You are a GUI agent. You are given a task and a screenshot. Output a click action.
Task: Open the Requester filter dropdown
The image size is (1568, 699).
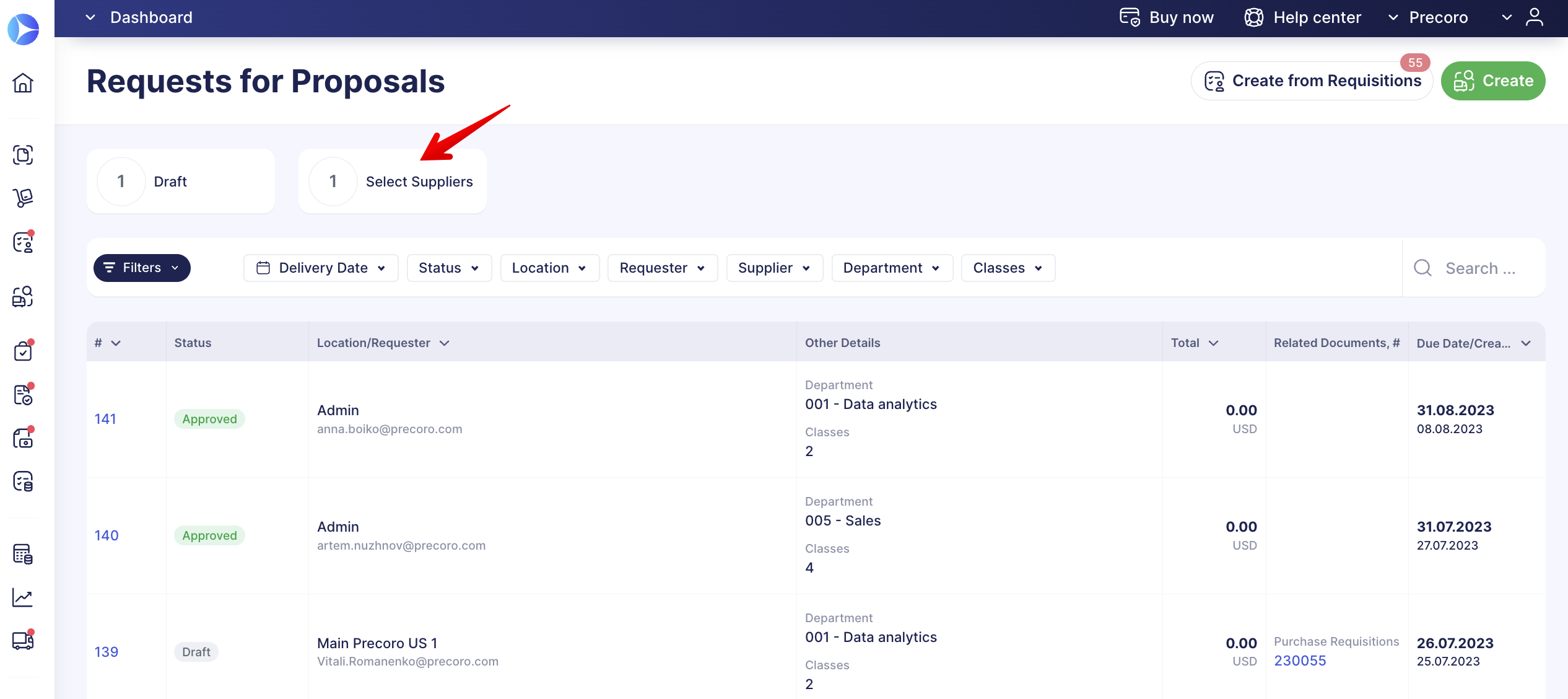[663, 268]
